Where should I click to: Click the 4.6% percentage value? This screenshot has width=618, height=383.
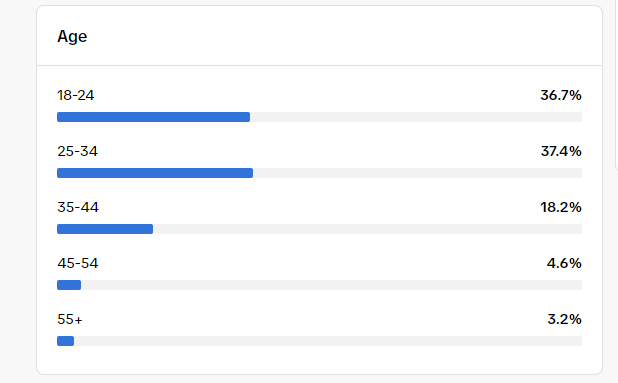coord(564,263)
